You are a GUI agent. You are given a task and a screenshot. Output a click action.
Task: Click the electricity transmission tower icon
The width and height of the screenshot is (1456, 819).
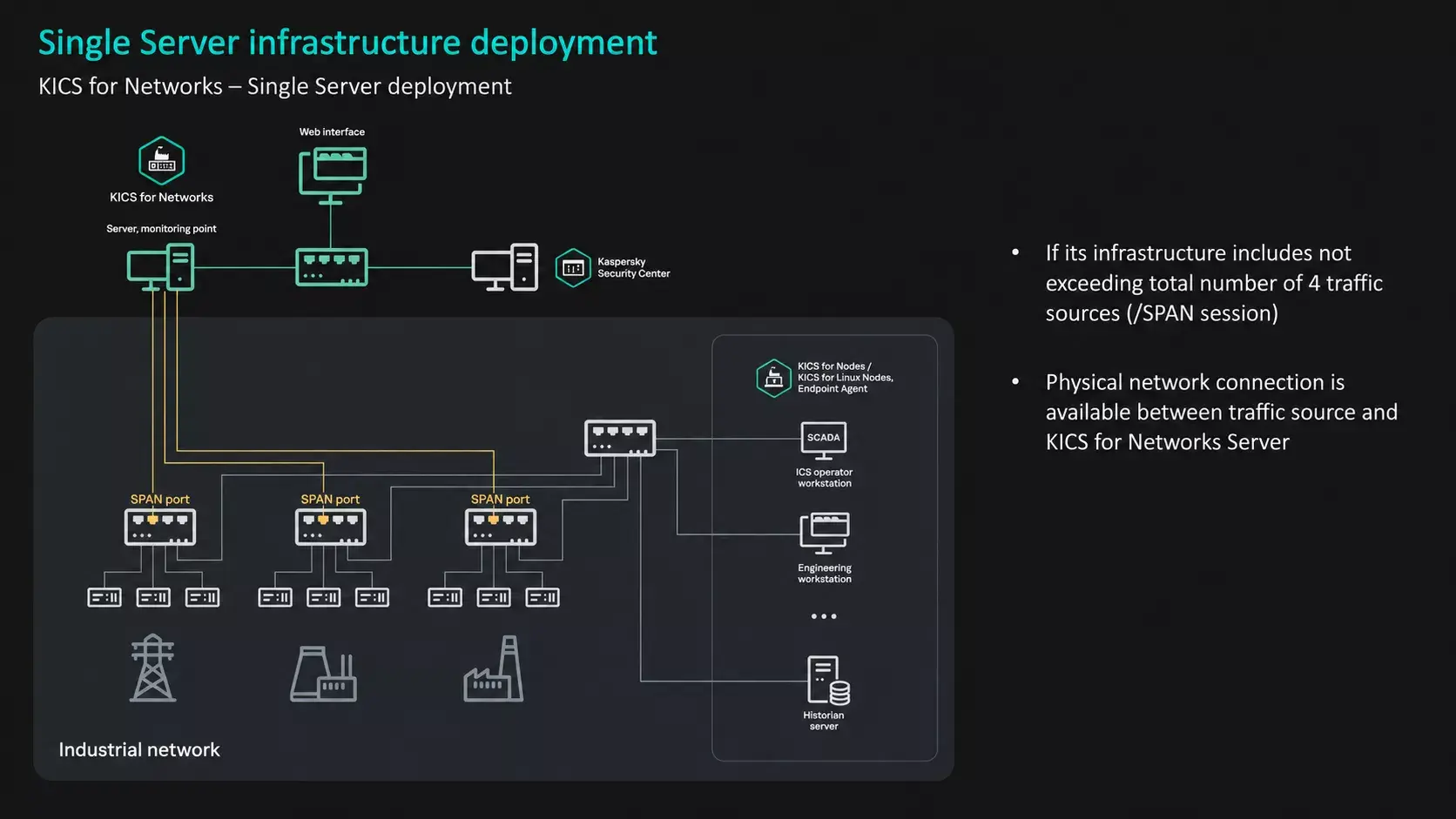click(153, 668)
